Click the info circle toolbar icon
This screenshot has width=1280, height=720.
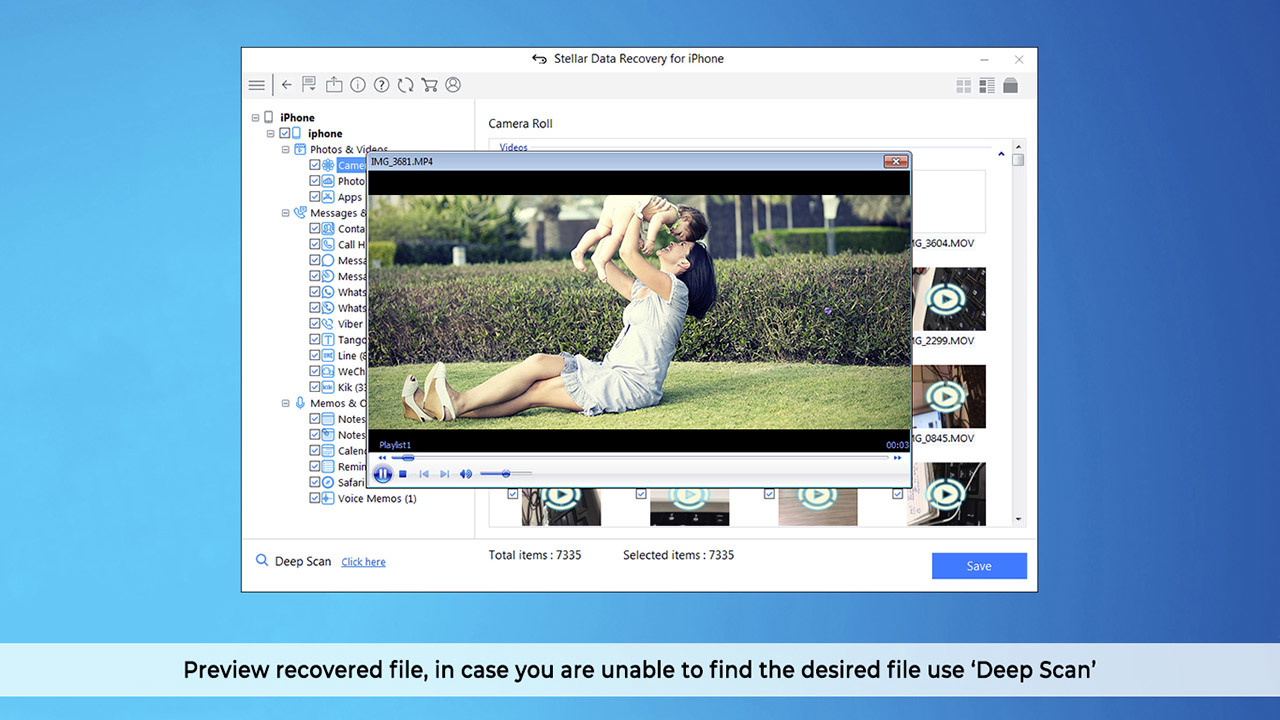click(x=358, y=85)
